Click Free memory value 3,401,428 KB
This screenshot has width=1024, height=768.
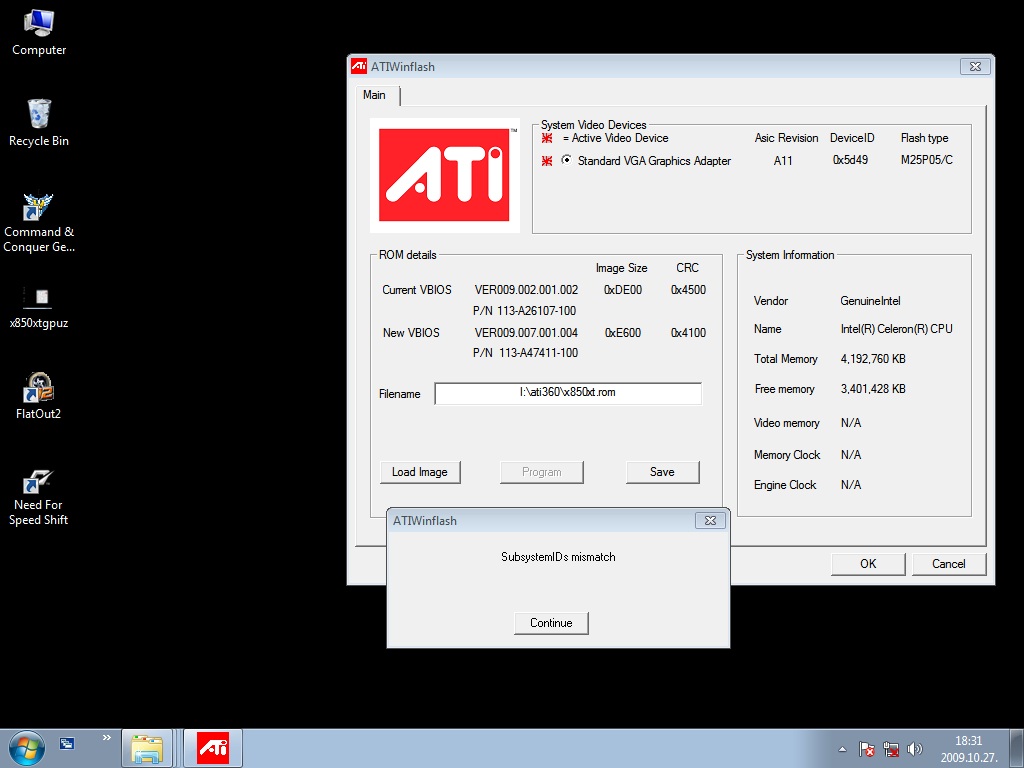873,389
